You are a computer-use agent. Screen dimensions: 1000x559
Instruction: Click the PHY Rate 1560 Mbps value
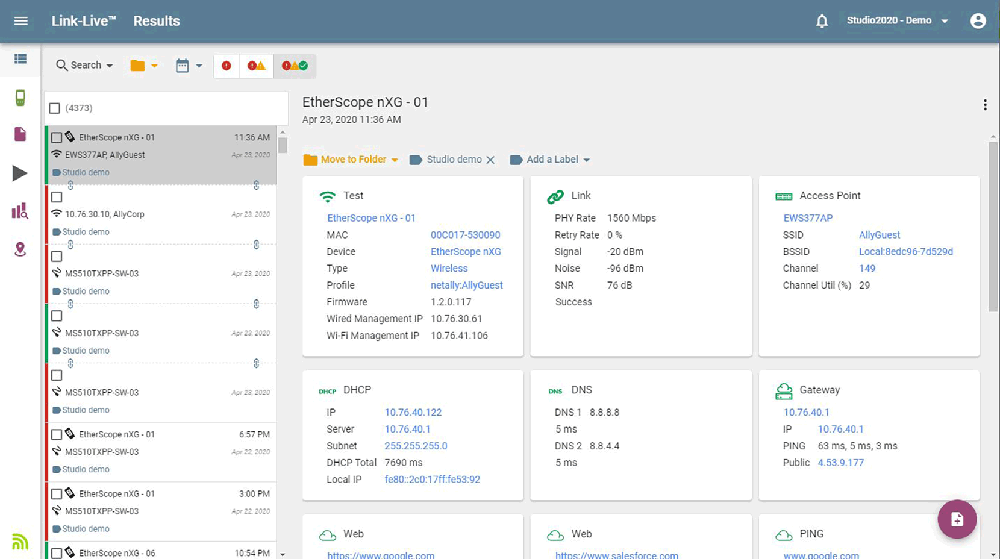[631, 218]
